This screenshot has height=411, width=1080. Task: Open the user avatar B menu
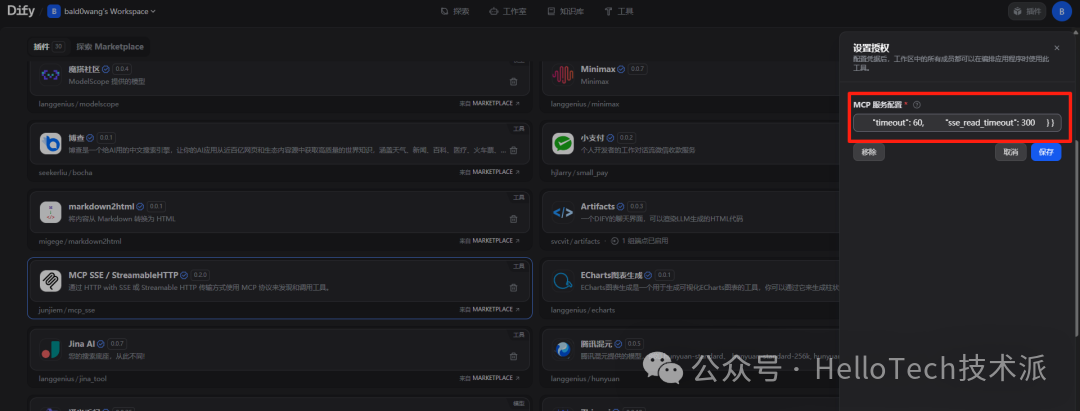coord(1061,11)
